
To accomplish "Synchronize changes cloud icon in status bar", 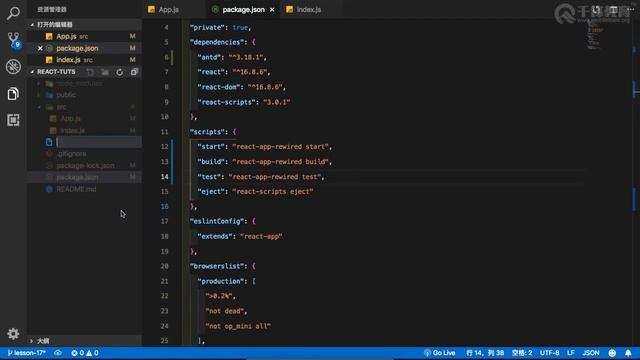I will (x=58, y=353).
